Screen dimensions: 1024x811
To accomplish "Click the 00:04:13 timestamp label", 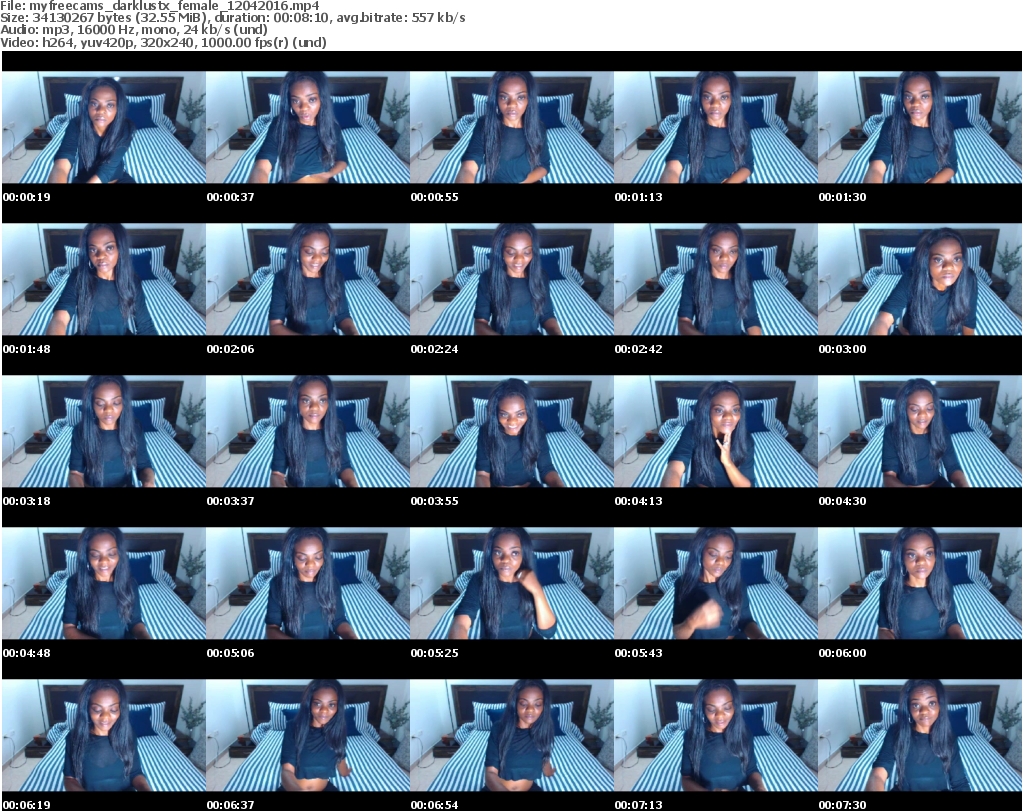I will click(639, 501).
